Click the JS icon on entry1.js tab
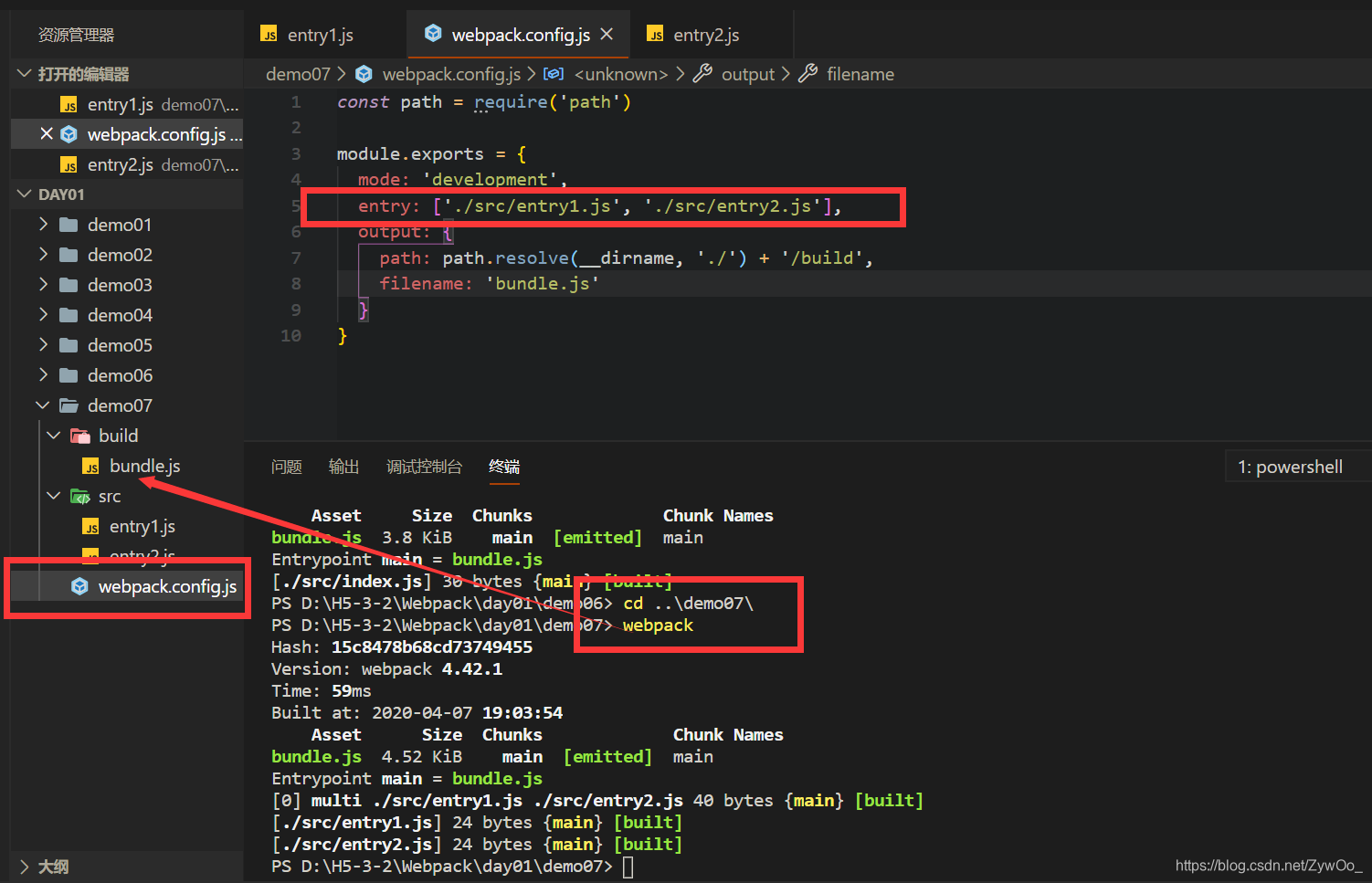 (x=269, y=34)
